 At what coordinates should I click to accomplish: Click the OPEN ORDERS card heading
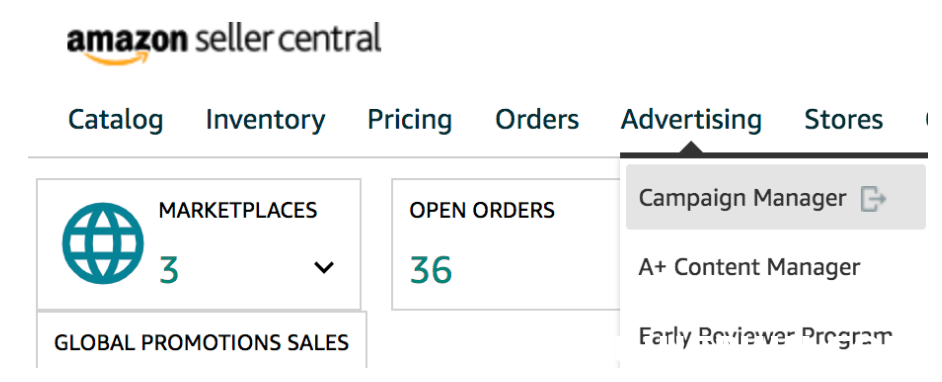(482, 210)
